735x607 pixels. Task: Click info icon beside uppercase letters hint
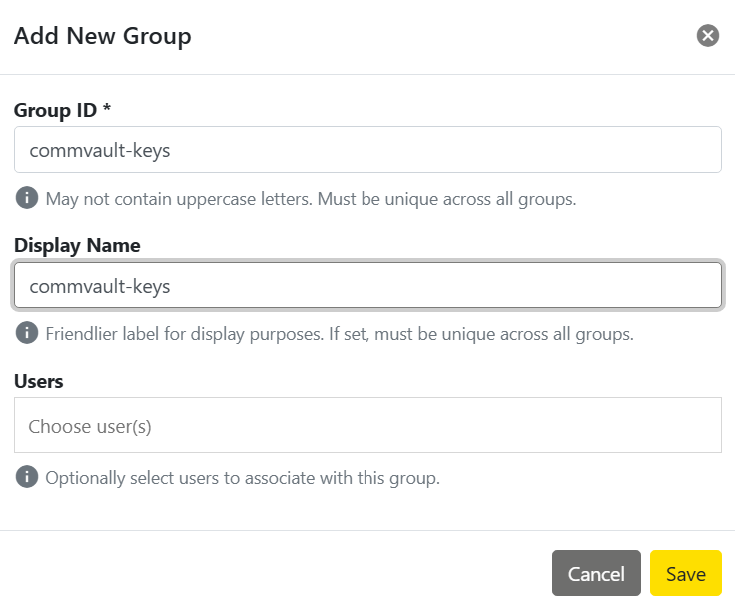(27, 198)
